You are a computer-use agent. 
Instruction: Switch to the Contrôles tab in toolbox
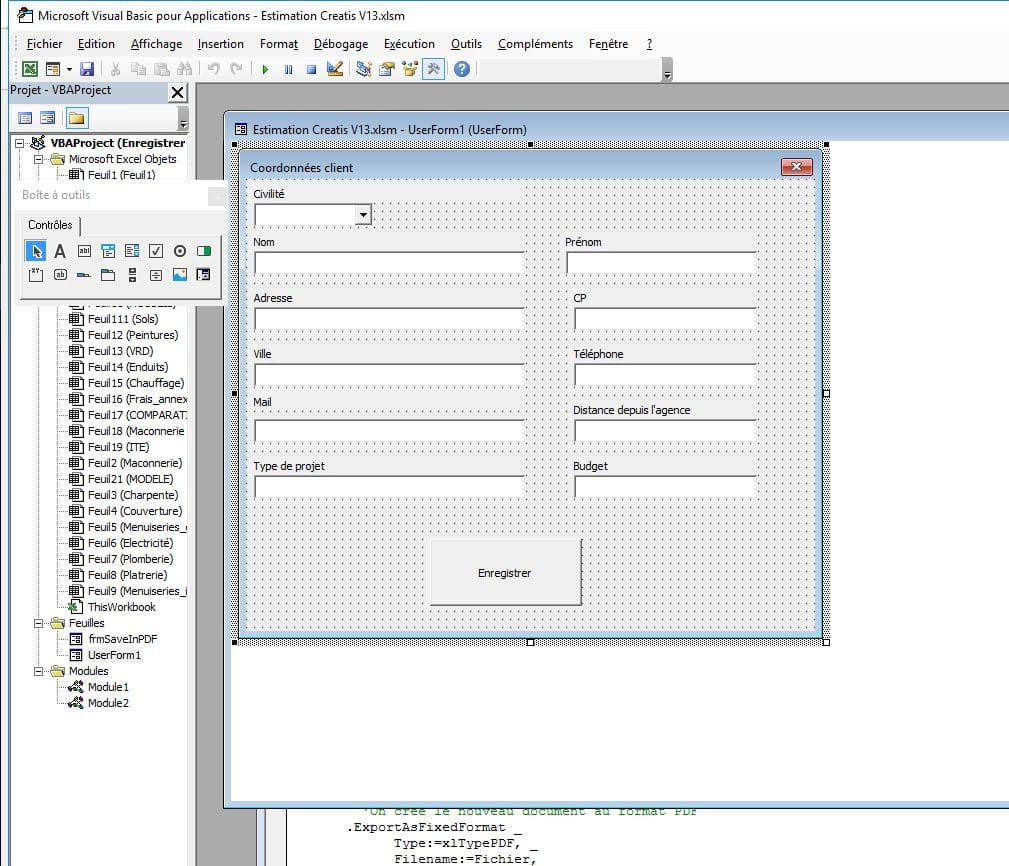(50, 225)
